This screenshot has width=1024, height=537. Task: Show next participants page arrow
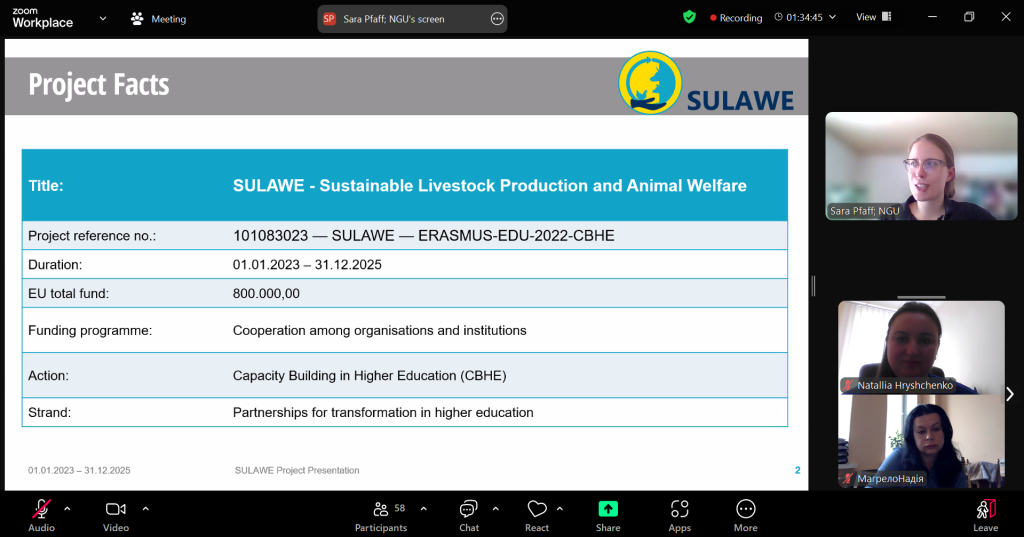click(x=1010, y=394)
